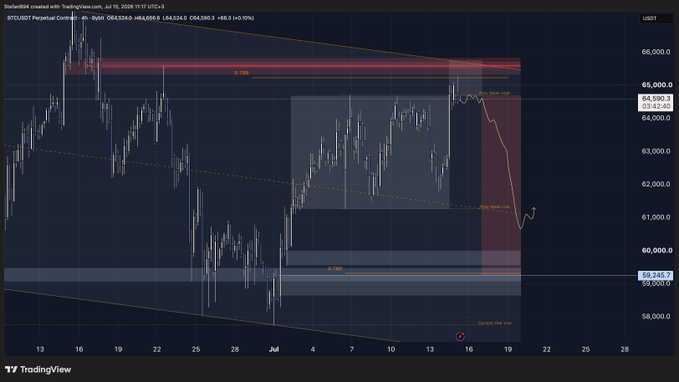This screenshot has width=679, height=382.
Task: Click the 65,000.0 price axis label
Action: tap(657, 85)
